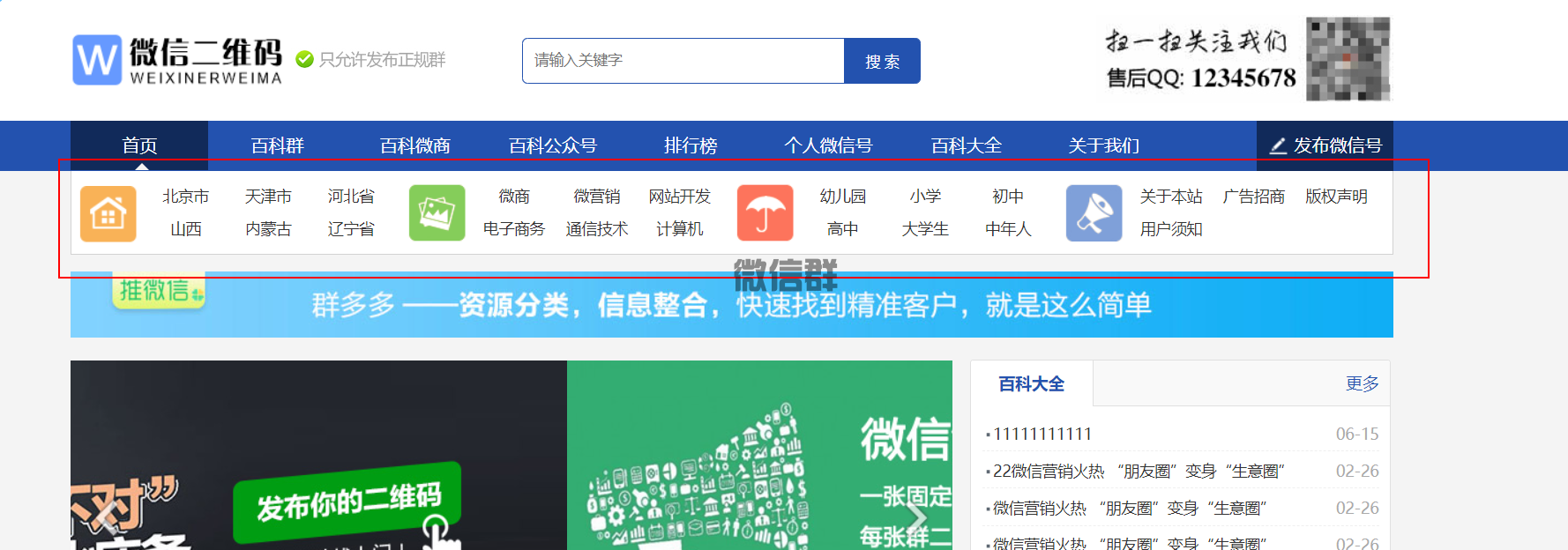The width and height of the screenshot is (1568, 550).
Task: Click the red umbrella category icon
Action: [x=765, y=213]
